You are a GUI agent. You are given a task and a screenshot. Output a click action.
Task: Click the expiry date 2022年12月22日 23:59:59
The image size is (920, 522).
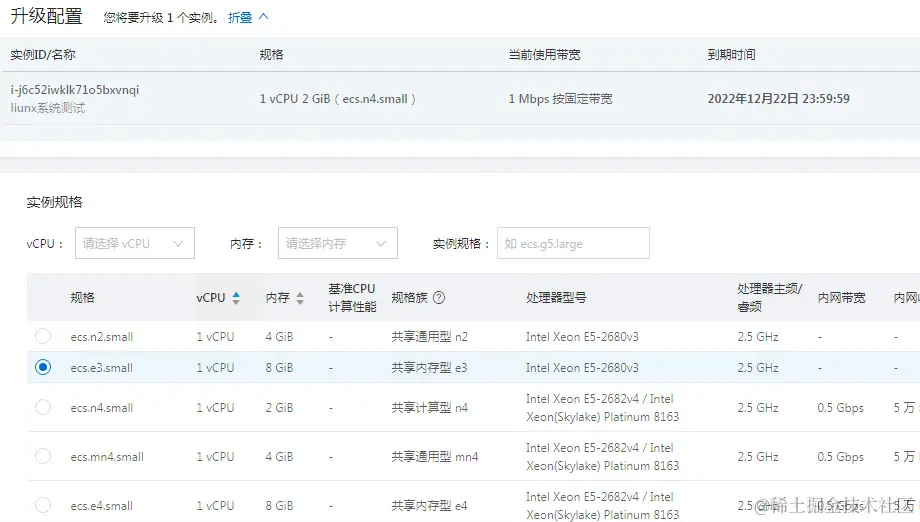779,99
